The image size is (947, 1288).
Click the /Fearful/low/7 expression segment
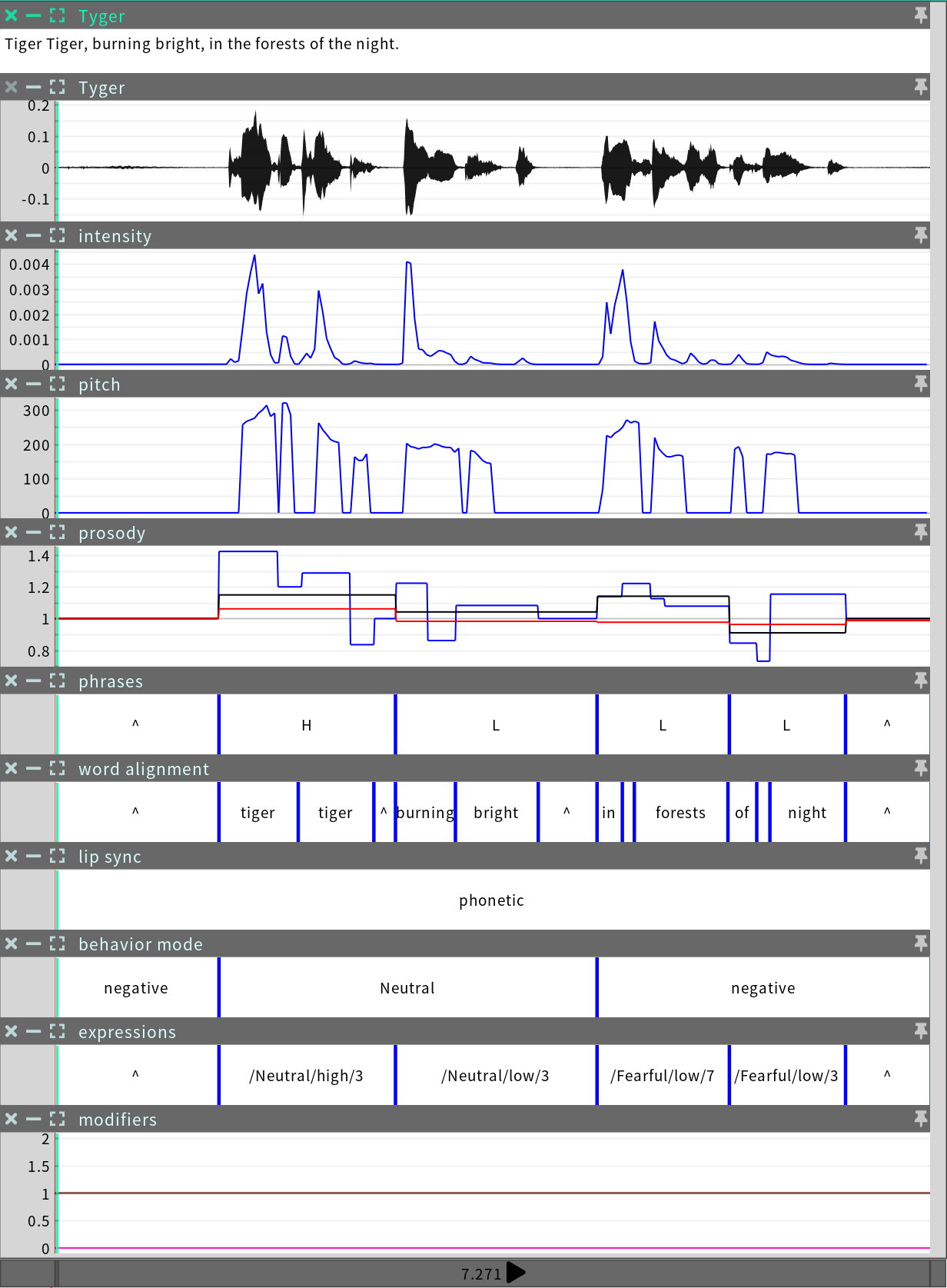662,1076
